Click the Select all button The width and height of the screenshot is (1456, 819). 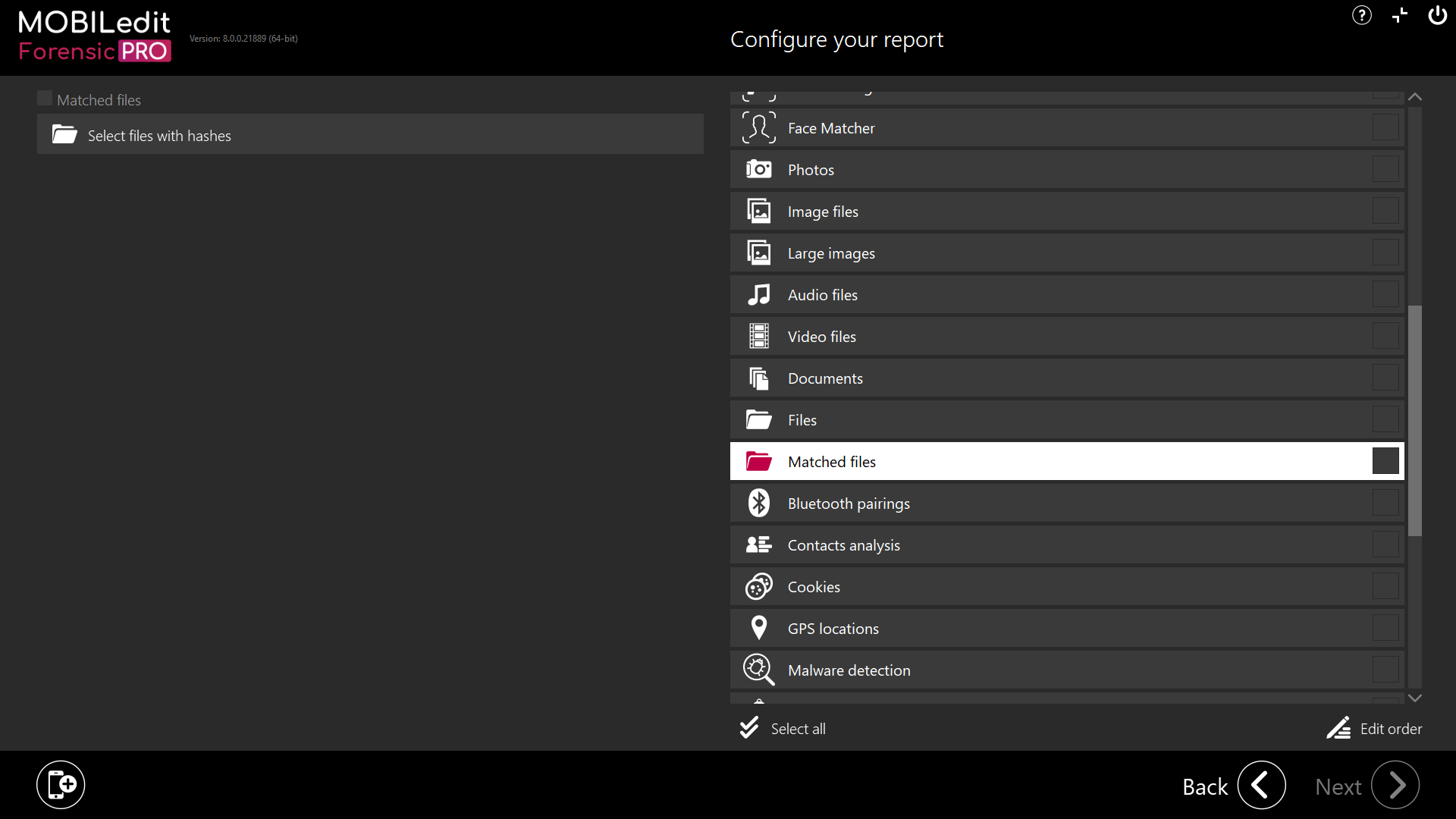[783, 728]
